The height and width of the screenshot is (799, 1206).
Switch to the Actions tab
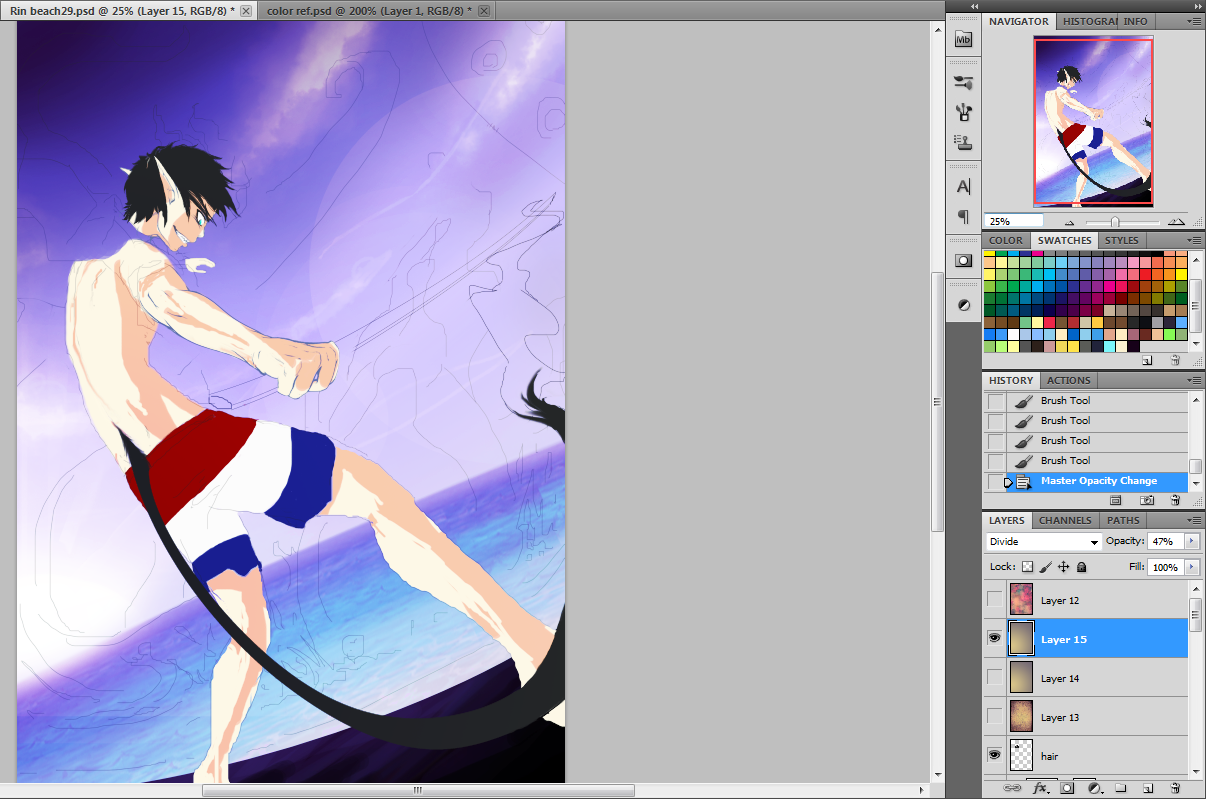[1068, 380]
